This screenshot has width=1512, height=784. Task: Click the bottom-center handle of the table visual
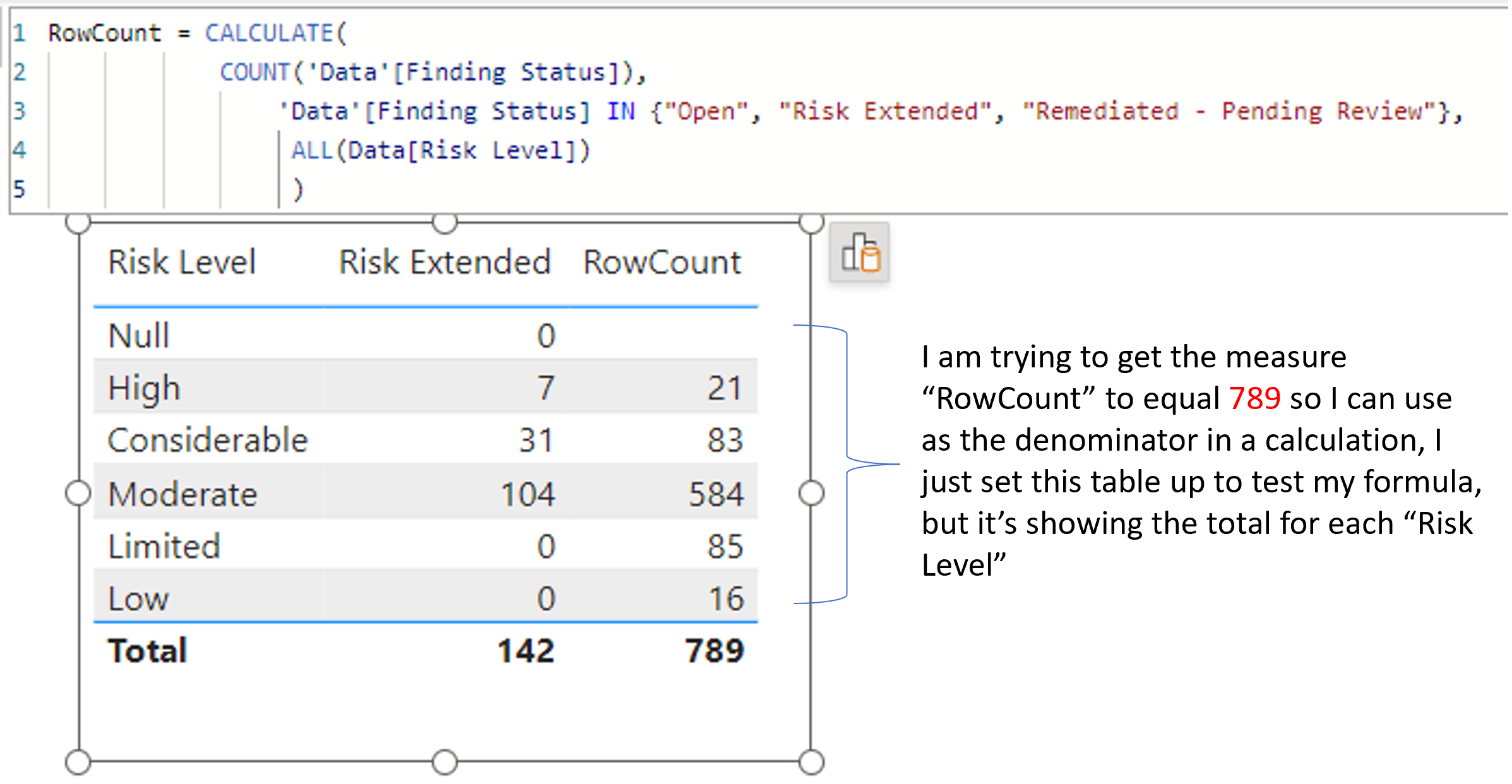click(444, 762)
